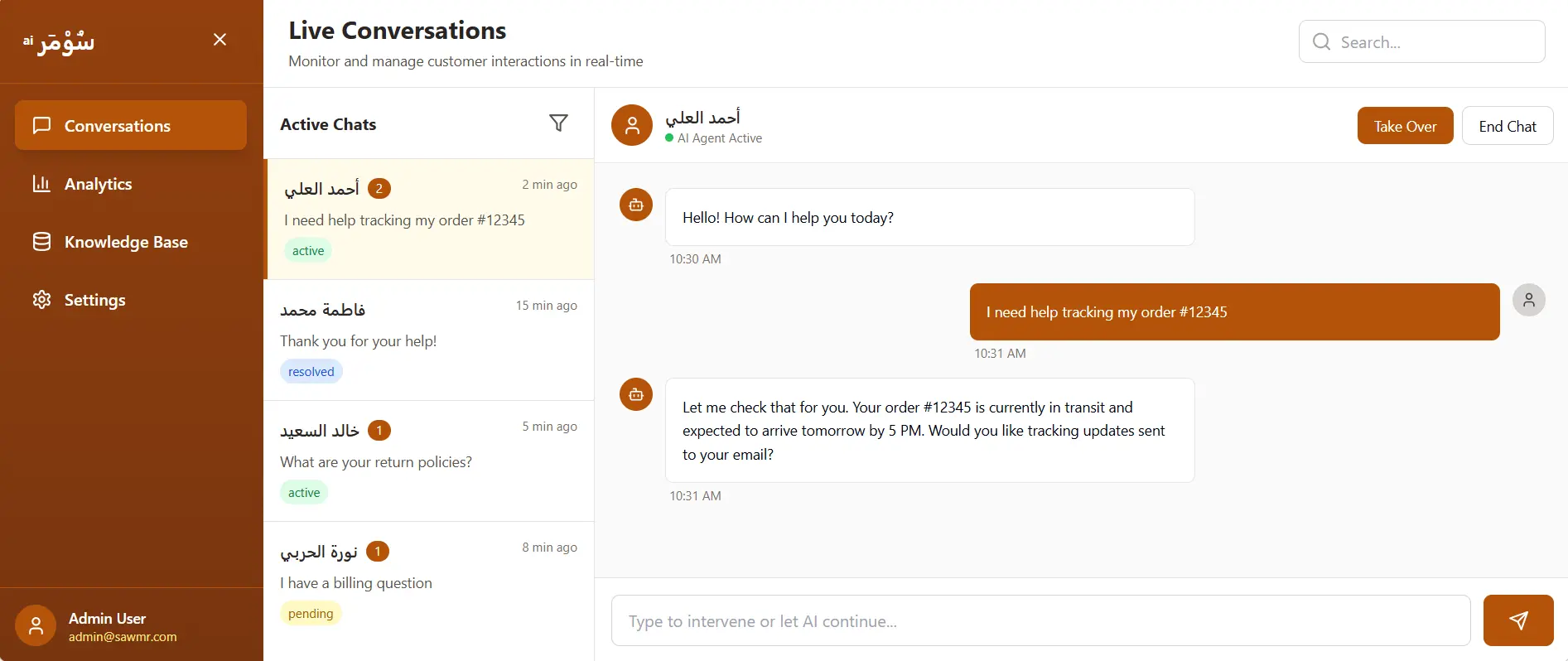The image size is (1568, 661).
Task: Select the Conversations icon in the sidebar
Action: [42, 125]
